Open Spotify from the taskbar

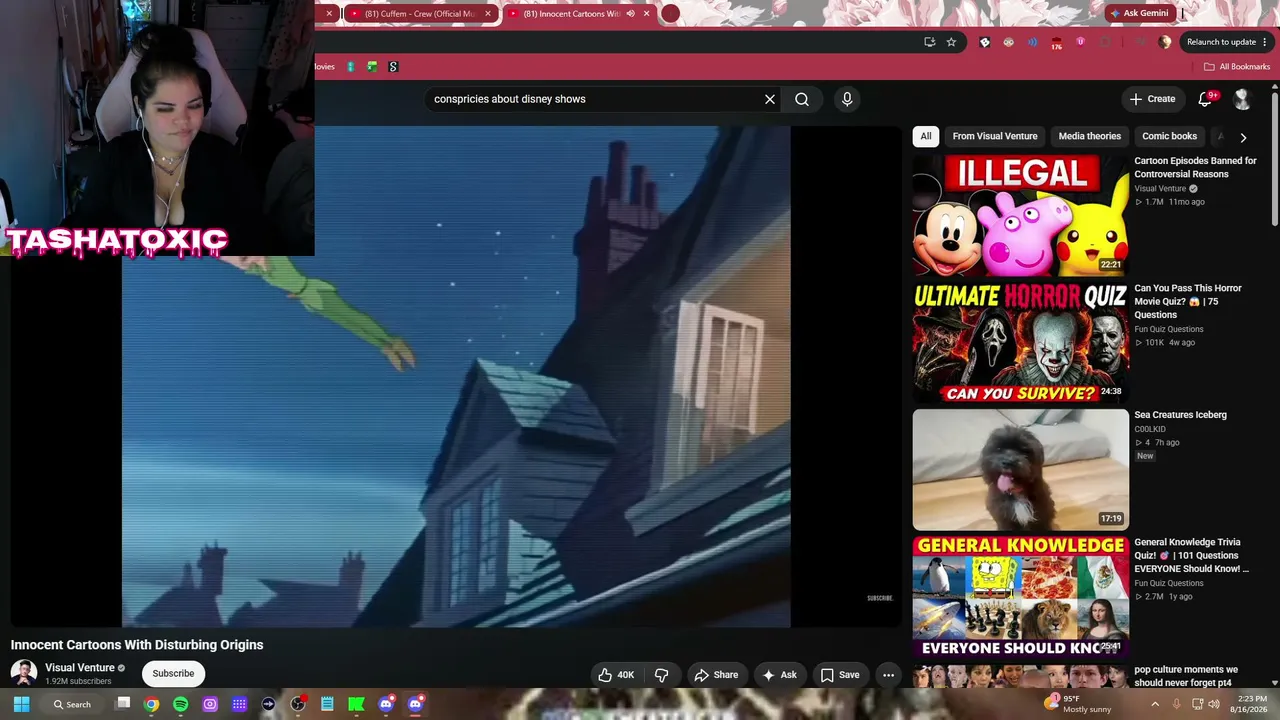pyautogui.click(x=180, y=704)
